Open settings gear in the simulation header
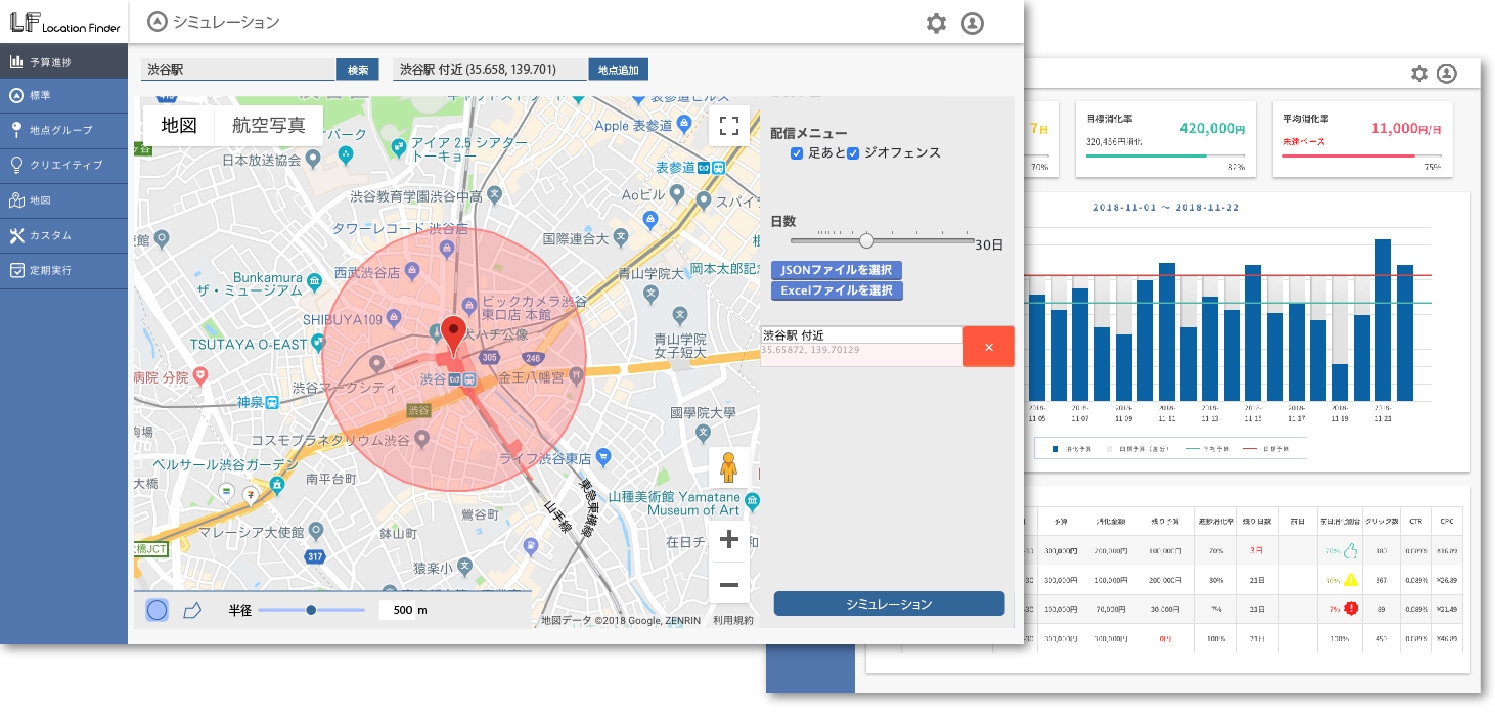This screenshot has height=712, width=1495. tap(936, 23)
